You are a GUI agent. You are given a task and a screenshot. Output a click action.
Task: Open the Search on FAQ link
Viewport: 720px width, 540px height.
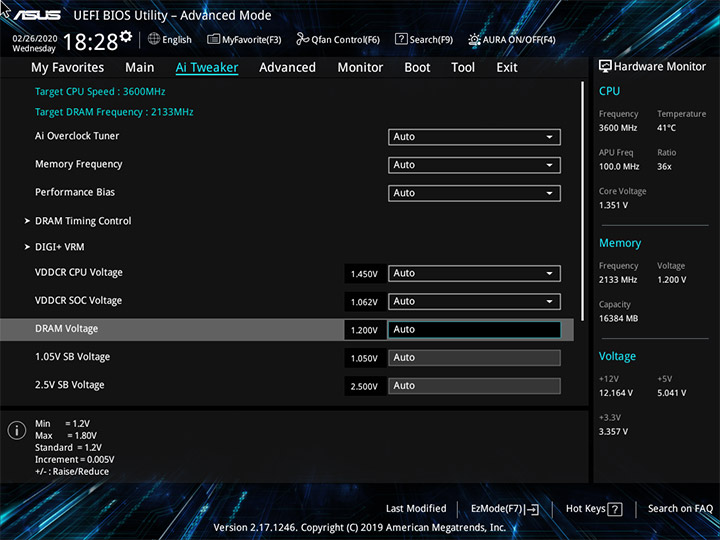[680, 508]
